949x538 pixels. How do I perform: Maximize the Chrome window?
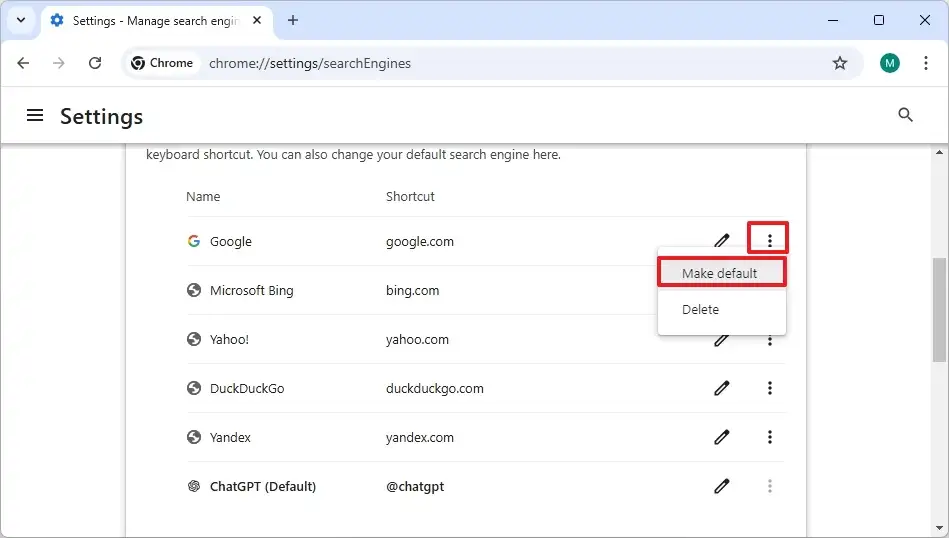879,20
